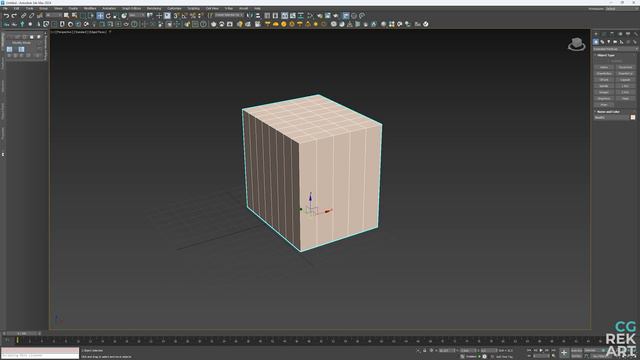This screenshot has height=360, width=640.
Task: Open the Rendering menu
Action: click(154, 9)
